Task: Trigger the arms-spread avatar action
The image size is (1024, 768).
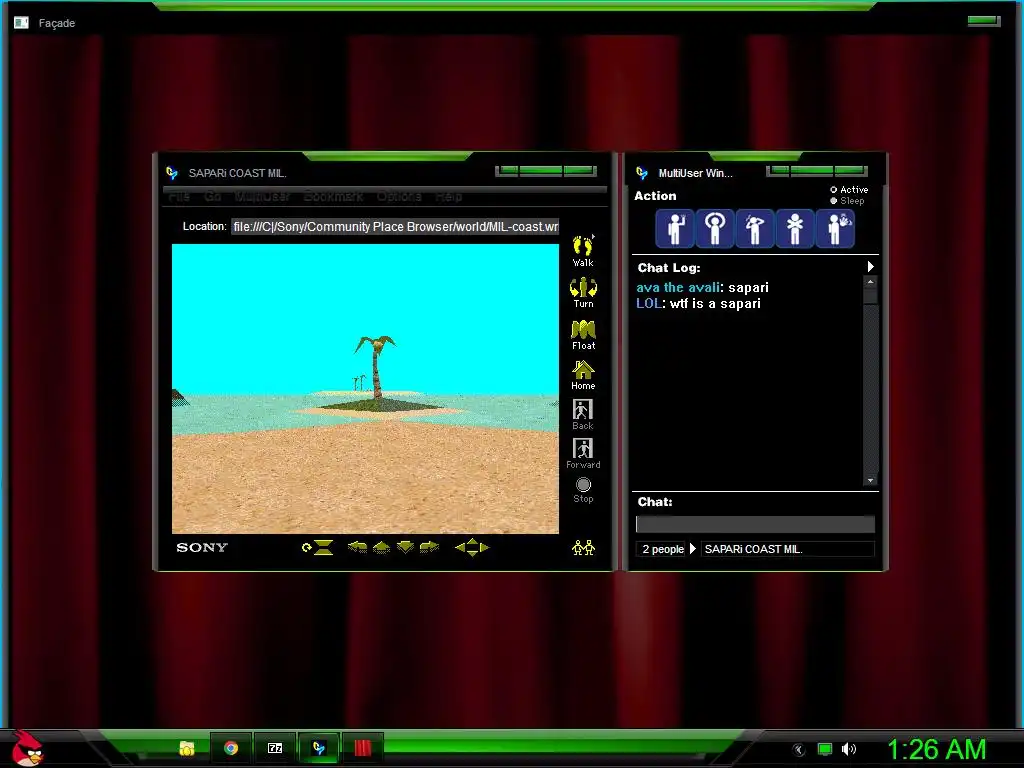Action: (x=795, y=229)
